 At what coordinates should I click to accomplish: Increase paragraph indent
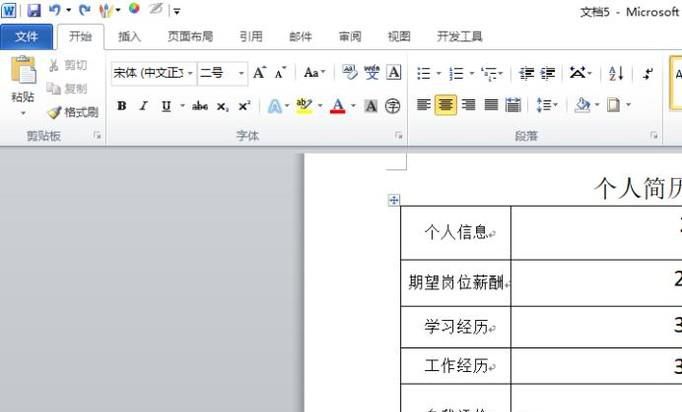click(x=548, y=73)
